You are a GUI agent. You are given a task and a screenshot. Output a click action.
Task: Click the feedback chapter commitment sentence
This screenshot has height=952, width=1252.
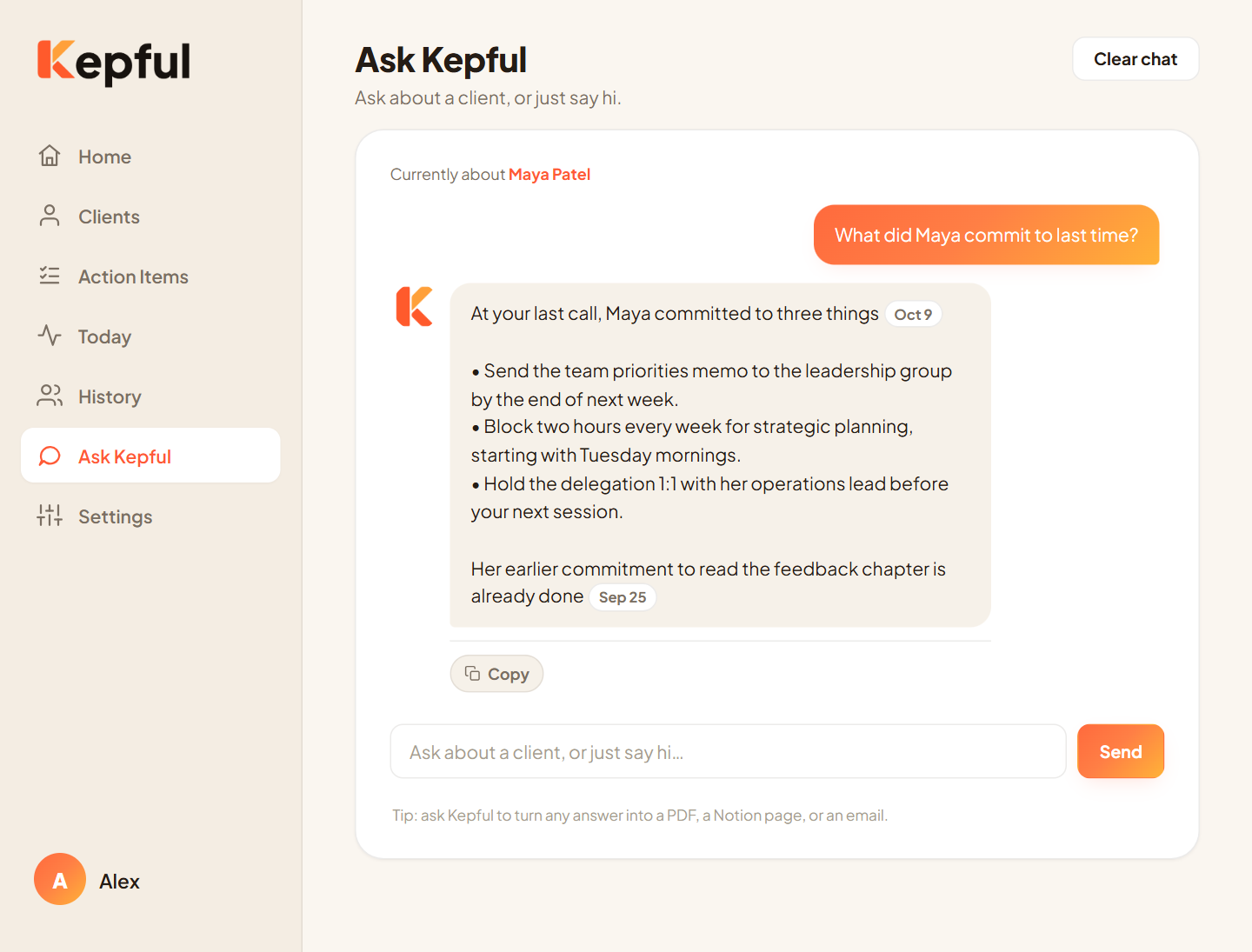pyautogui.click(x=708, y=583)
